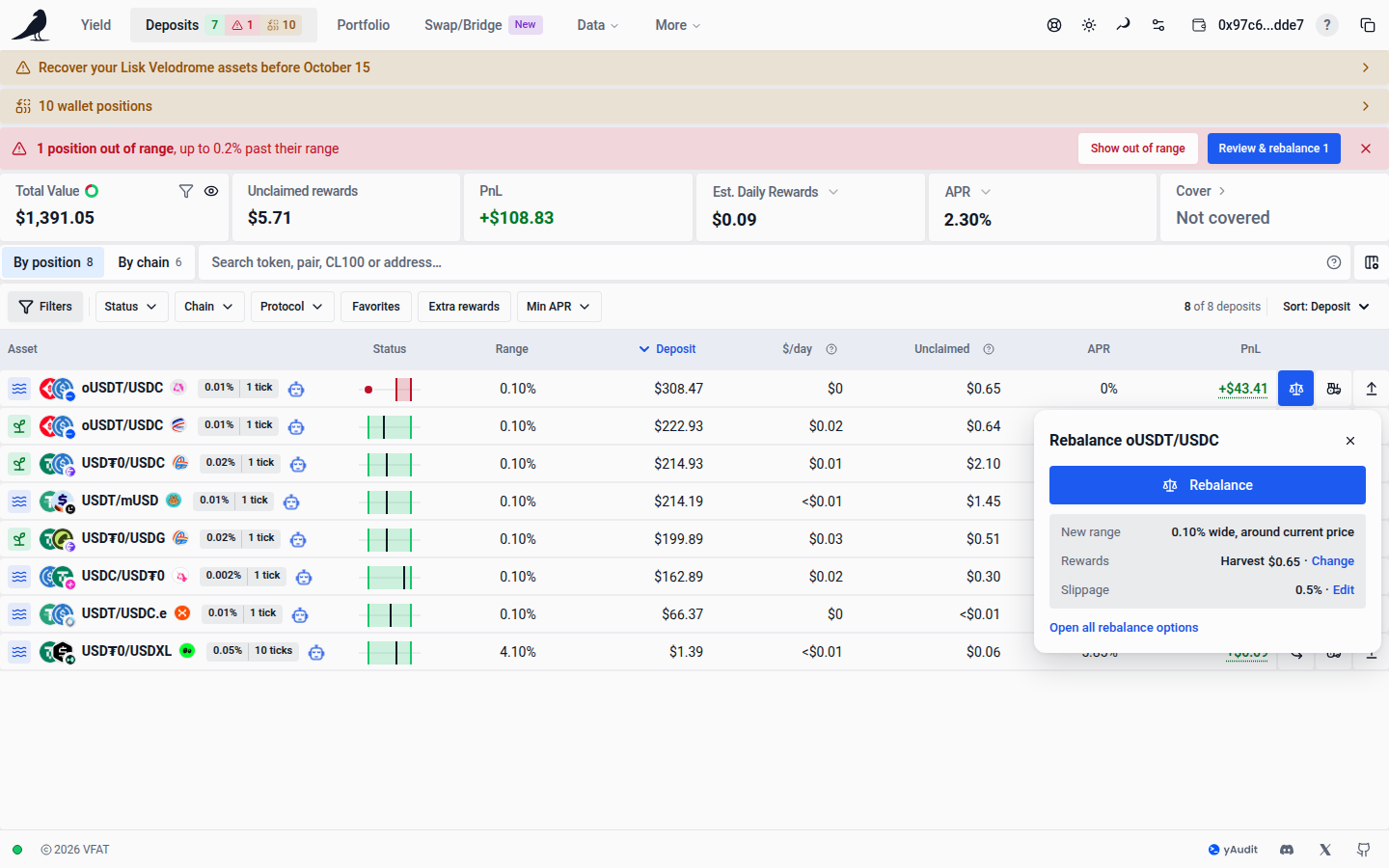Expand the More menu in navigation
This screenshot has width=1389, height=868.
(677, 25)
